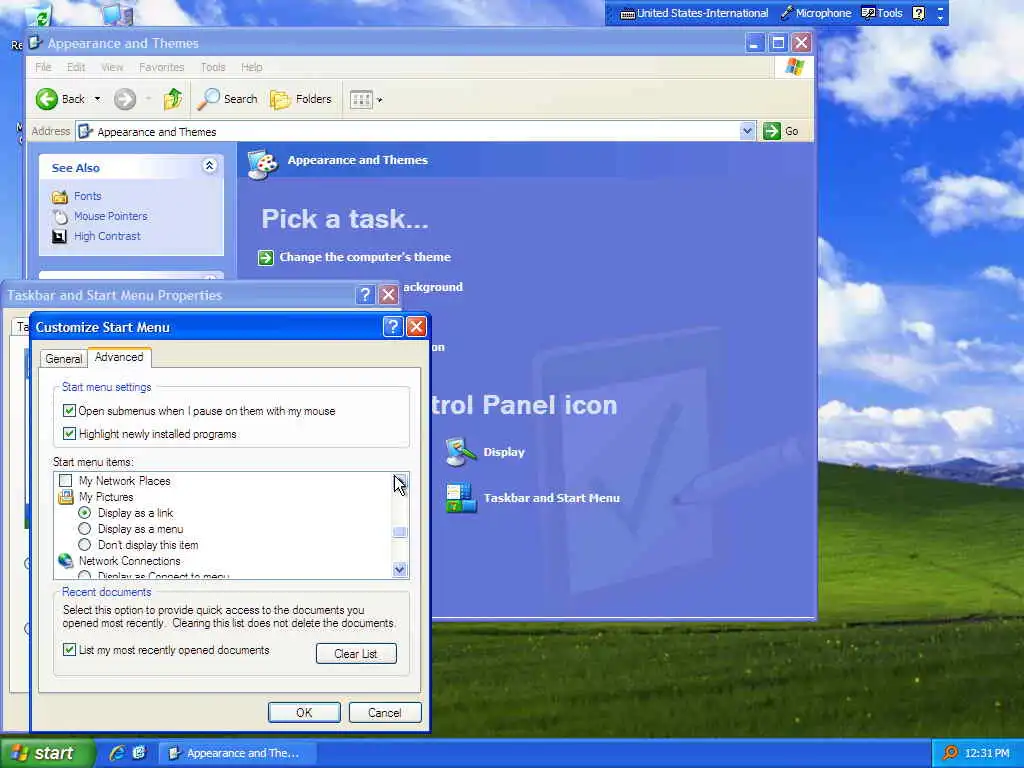Open the Help menu
Viewport: 1024px width, 768px height.
251,67
